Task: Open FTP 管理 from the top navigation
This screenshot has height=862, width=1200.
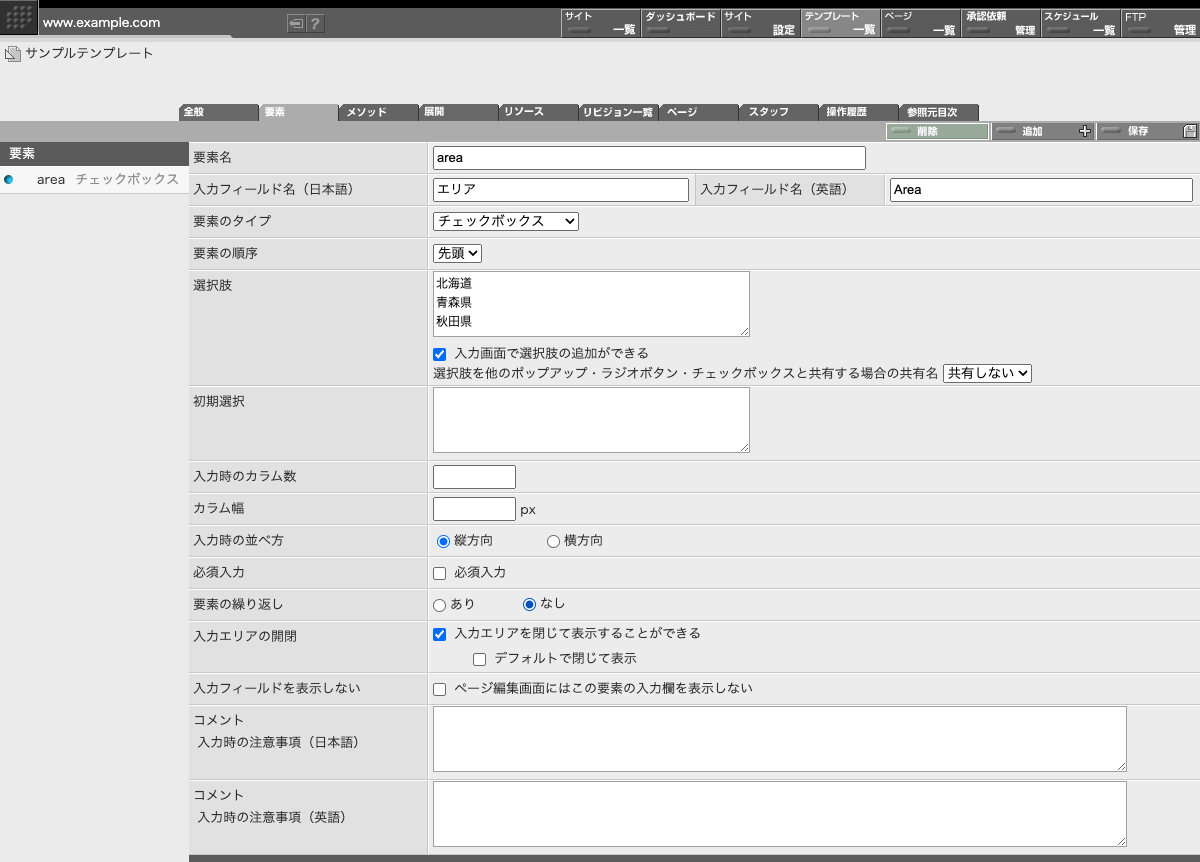Action: pos(1160,22)
